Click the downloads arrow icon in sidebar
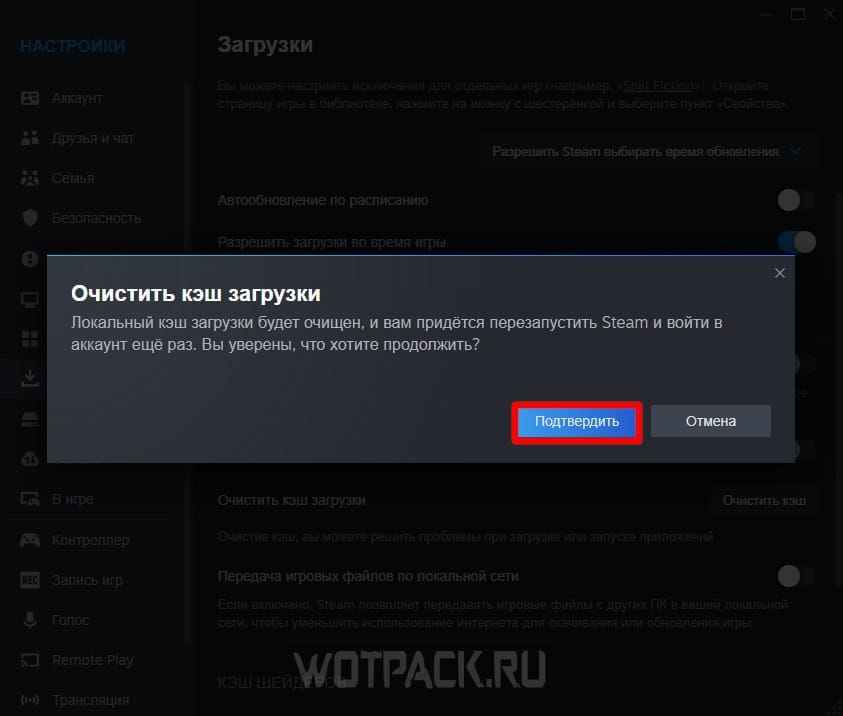The height and width of the screenshot is (716, 843). tap(30, 379)
